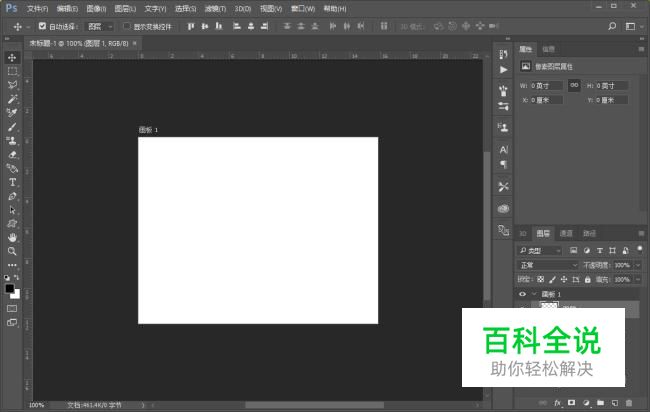Image resolution: width=650 pixels, height=412 pixels.
Task: Choose the Horizontal Type tool
Action: pyautogui.click(x=13, y=182)
